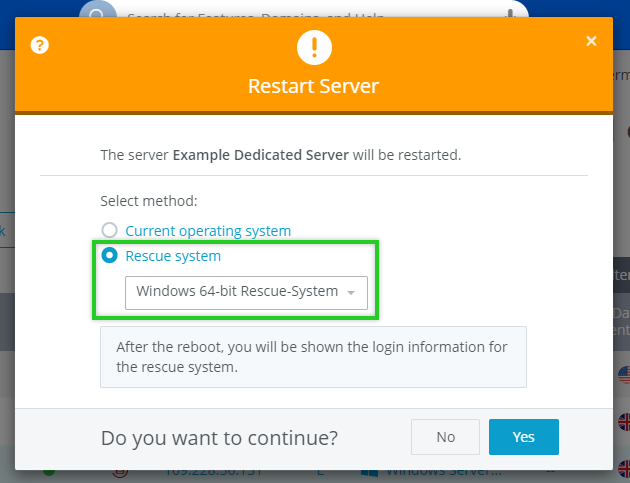Confirm restart with the Yes button
This screenshot has height=483, width=630.
click(523, 437)
